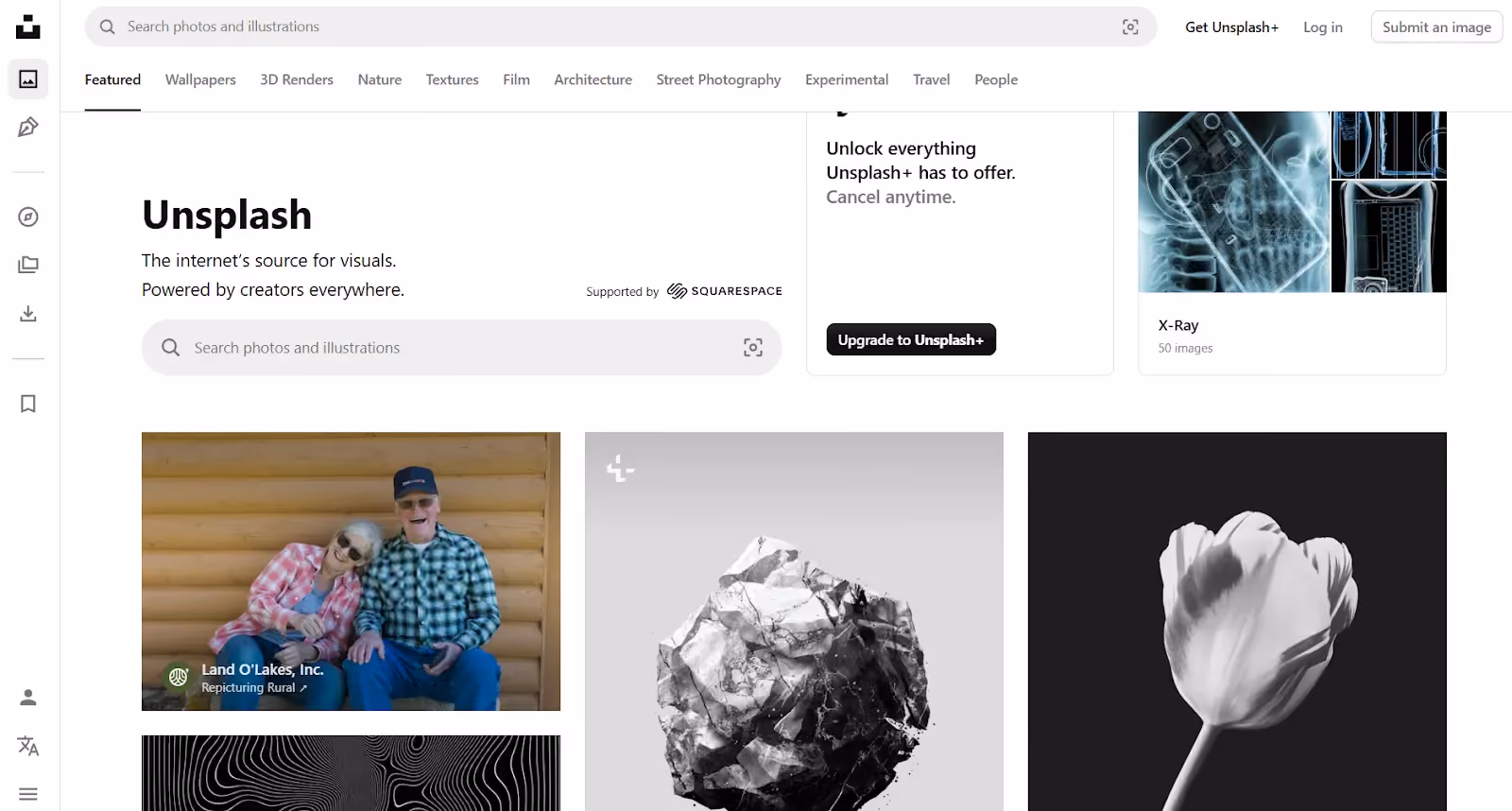The image size is (1512, 811).
Task: Click the magnifier icon in top search bar
Action: [x=108, y=26]
